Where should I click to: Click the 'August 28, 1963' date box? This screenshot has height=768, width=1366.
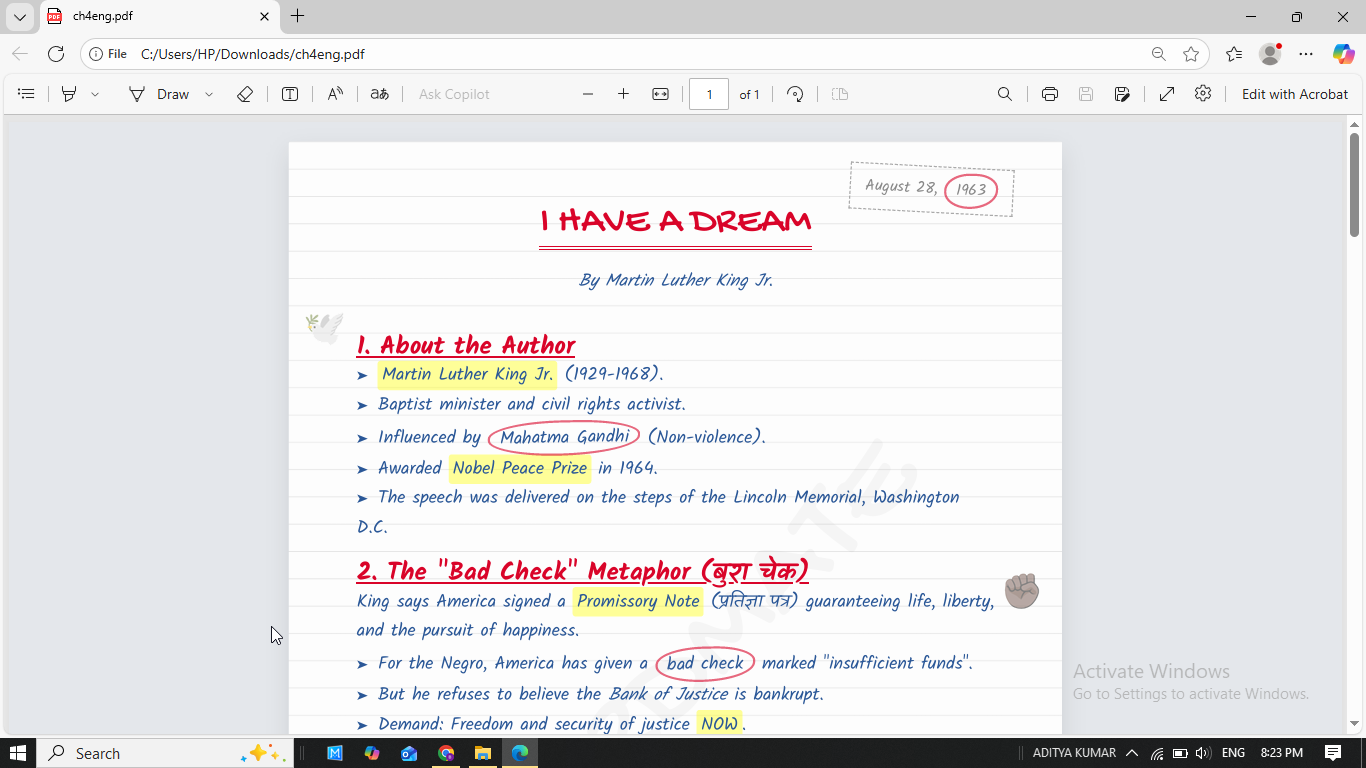tap(931, 189)
